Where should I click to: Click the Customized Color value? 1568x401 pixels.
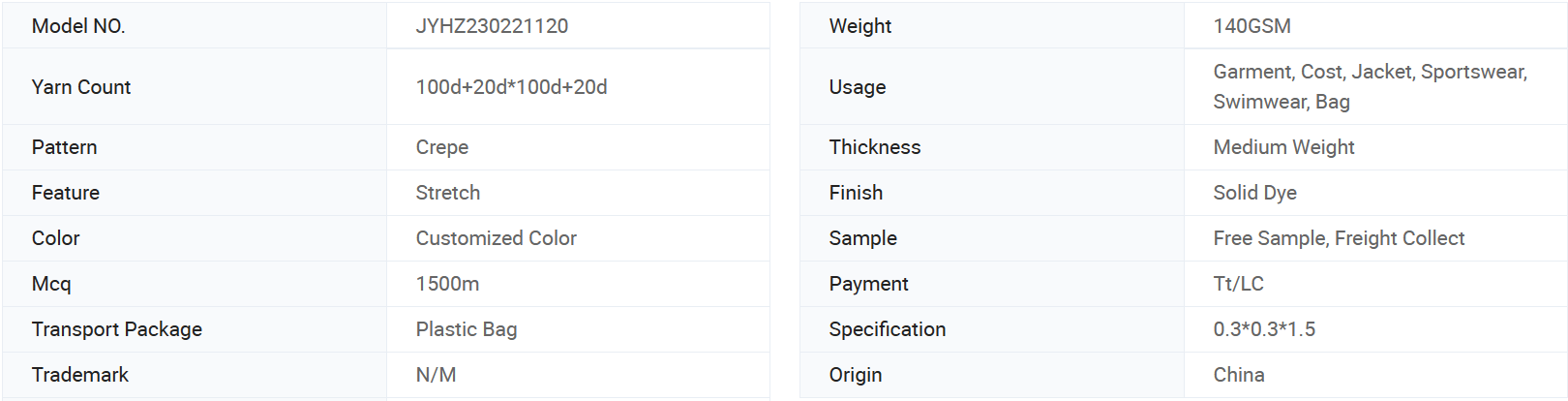[x=496, y=238]
